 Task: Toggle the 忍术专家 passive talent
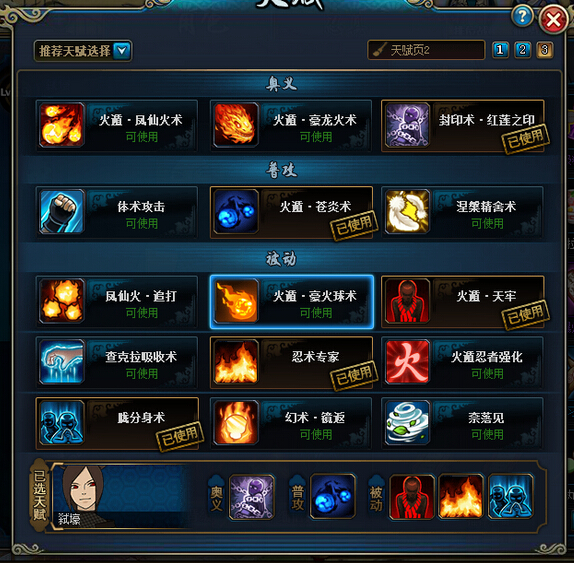[x=291, y=362]
